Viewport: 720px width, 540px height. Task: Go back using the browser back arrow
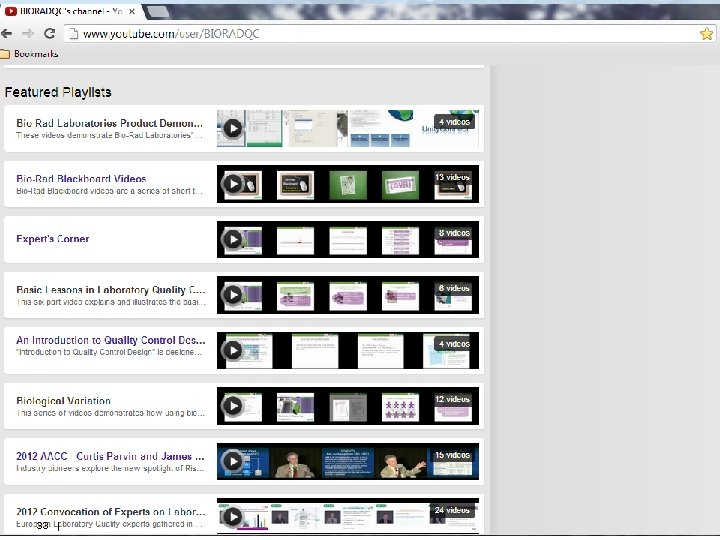6,34
